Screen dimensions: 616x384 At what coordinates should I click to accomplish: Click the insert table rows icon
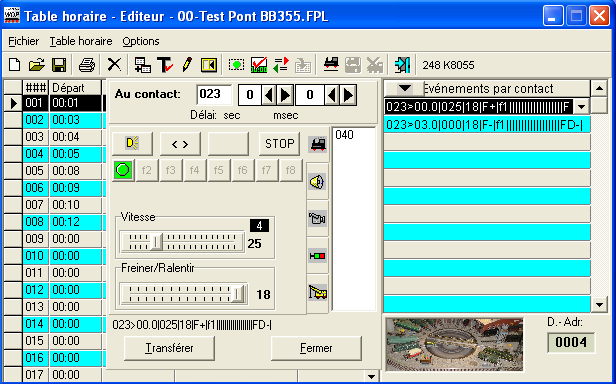pos(142,65)
